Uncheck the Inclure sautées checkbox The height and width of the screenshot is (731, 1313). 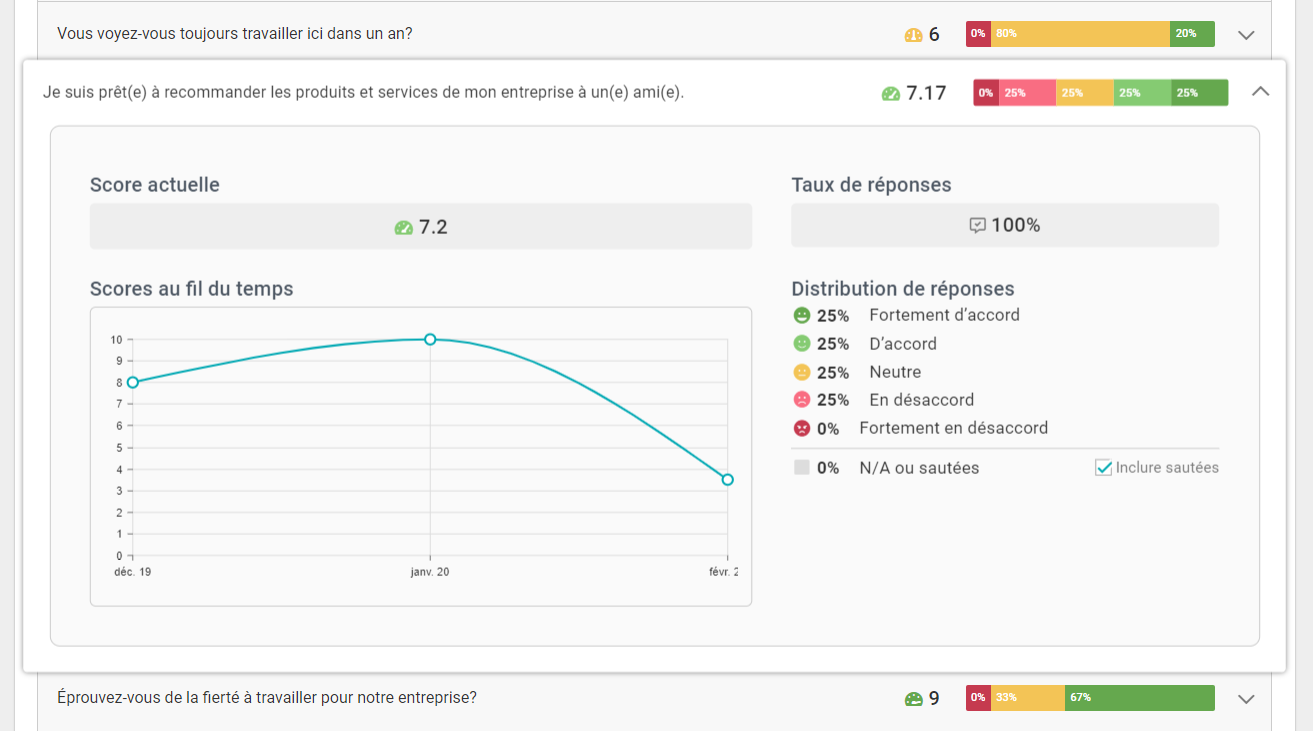(1103, 468)
